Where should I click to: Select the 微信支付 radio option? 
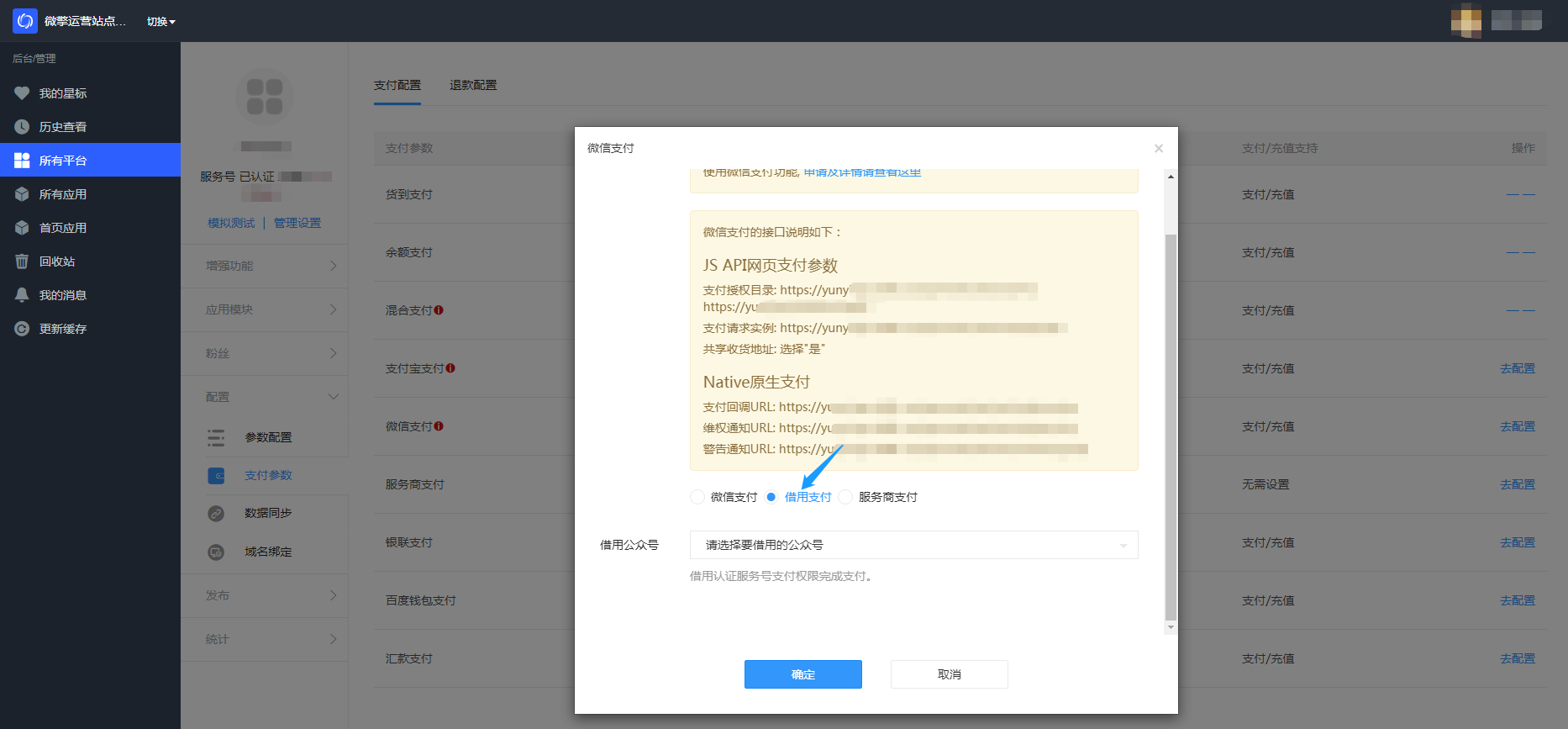[697, 497]
